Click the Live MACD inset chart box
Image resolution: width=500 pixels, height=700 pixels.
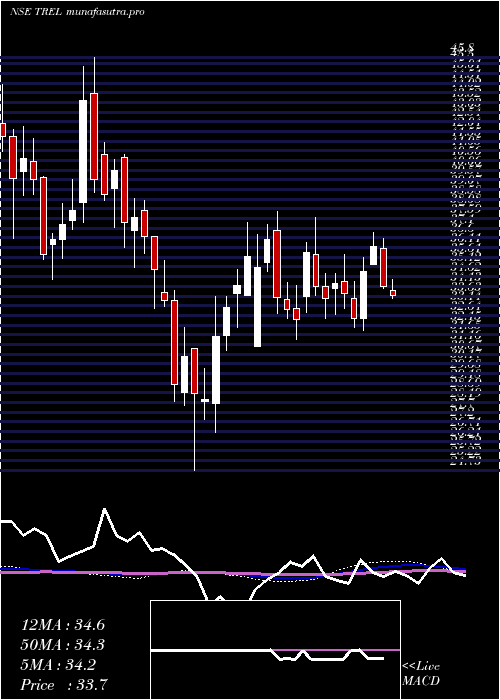click(x=275, y=650)
